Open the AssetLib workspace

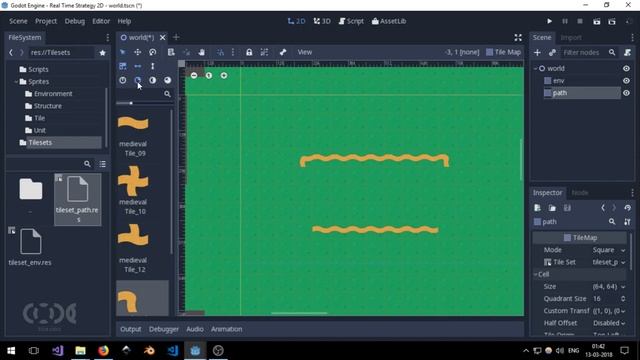click(x=389, y=21)
